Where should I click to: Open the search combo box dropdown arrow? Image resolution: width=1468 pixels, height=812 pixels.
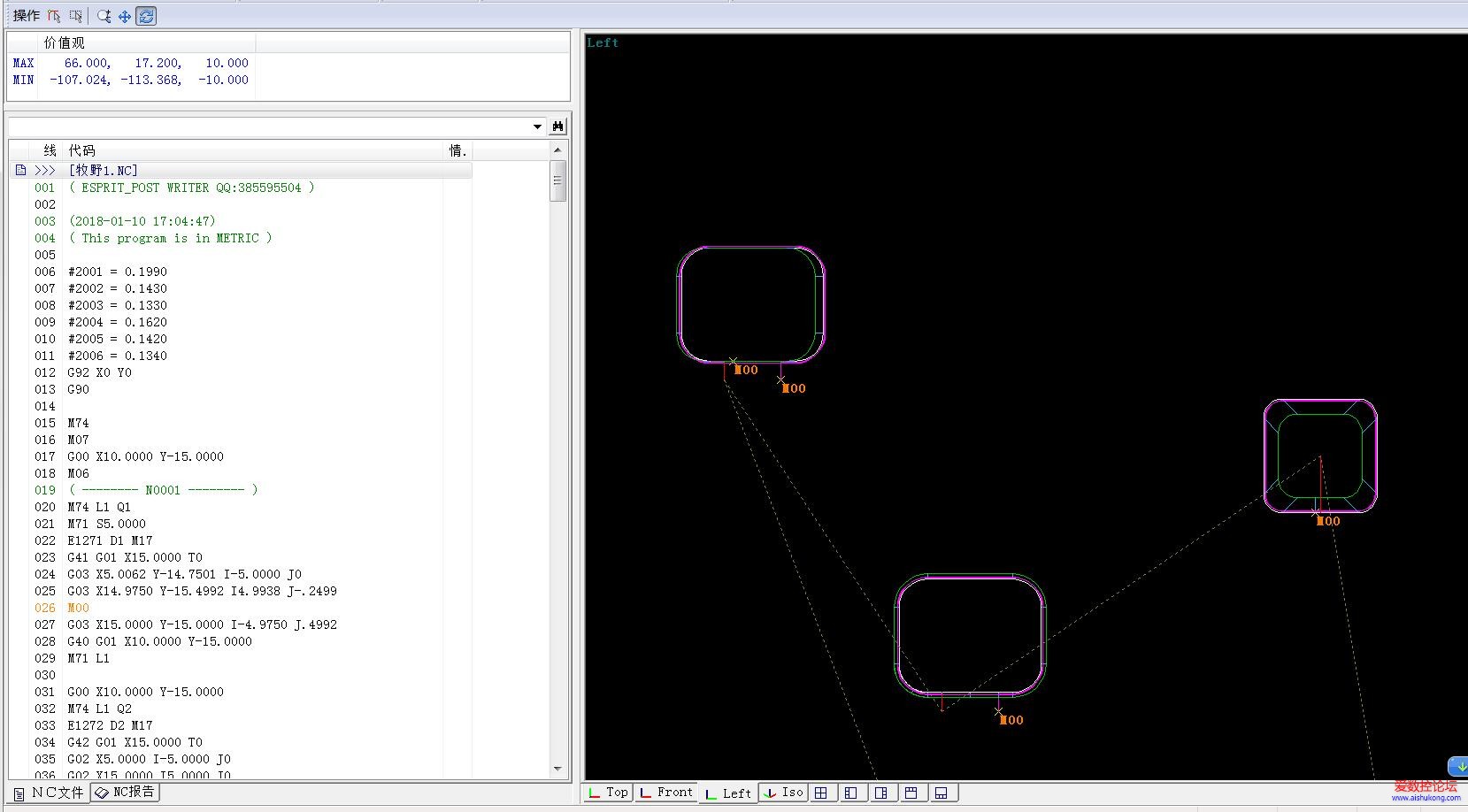tap(537, 126)
